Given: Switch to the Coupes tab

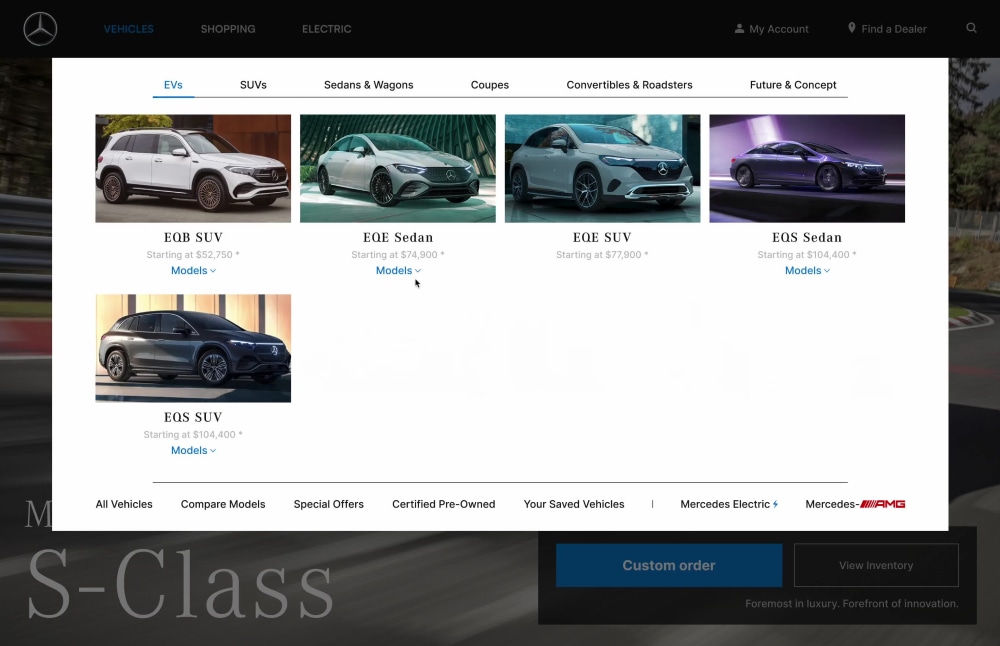Looking at the screenshot, I should [490, 85].
